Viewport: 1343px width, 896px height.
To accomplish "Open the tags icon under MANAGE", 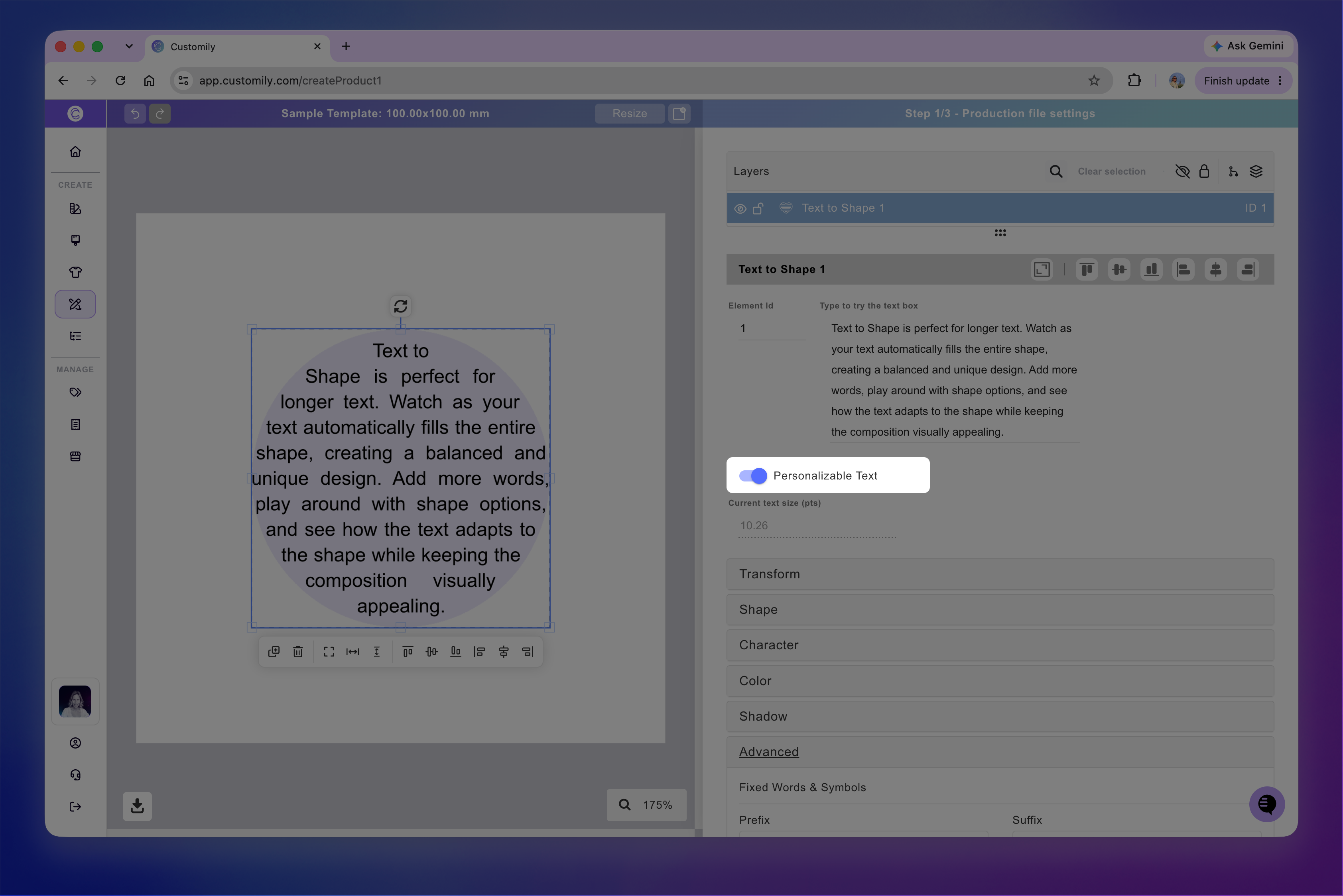I will (75, 393).
